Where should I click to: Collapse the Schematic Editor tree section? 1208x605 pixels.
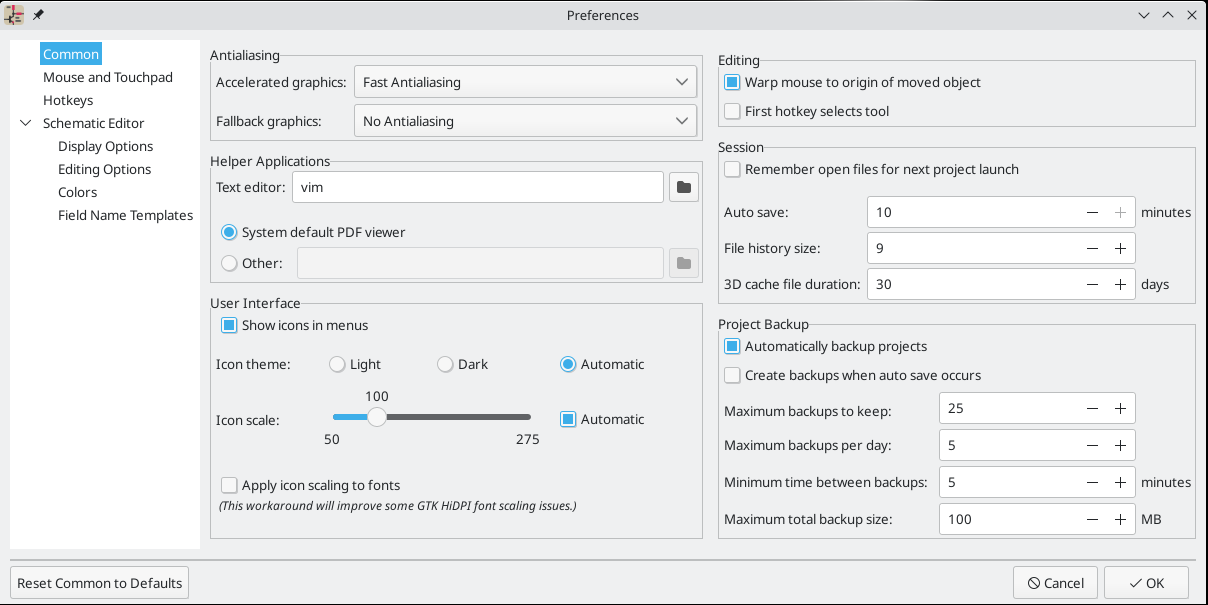pyautogui.click(x=26, y=123)
